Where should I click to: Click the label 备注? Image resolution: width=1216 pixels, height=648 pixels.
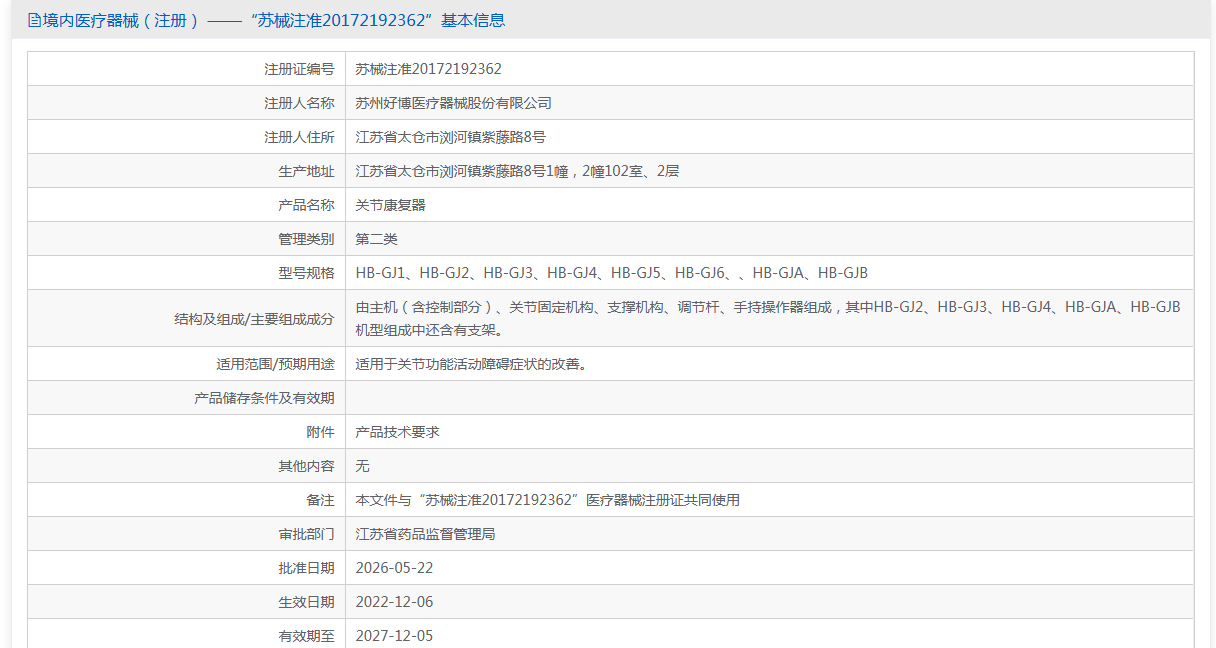[x=320, y=500]
